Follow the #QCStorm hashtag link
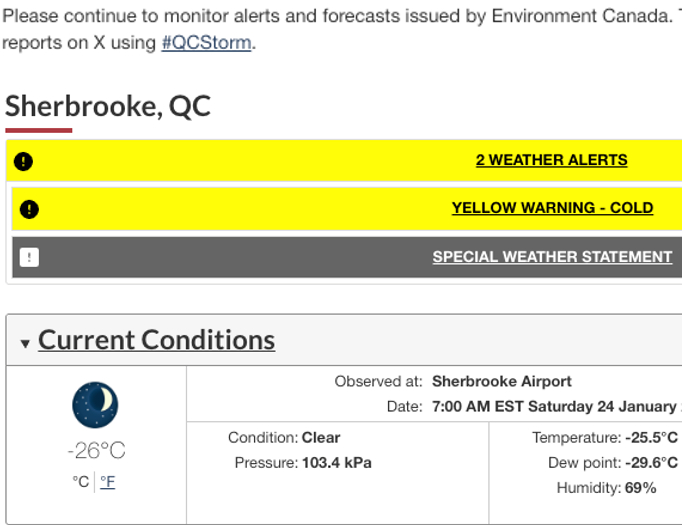 [x=206, y=44]
